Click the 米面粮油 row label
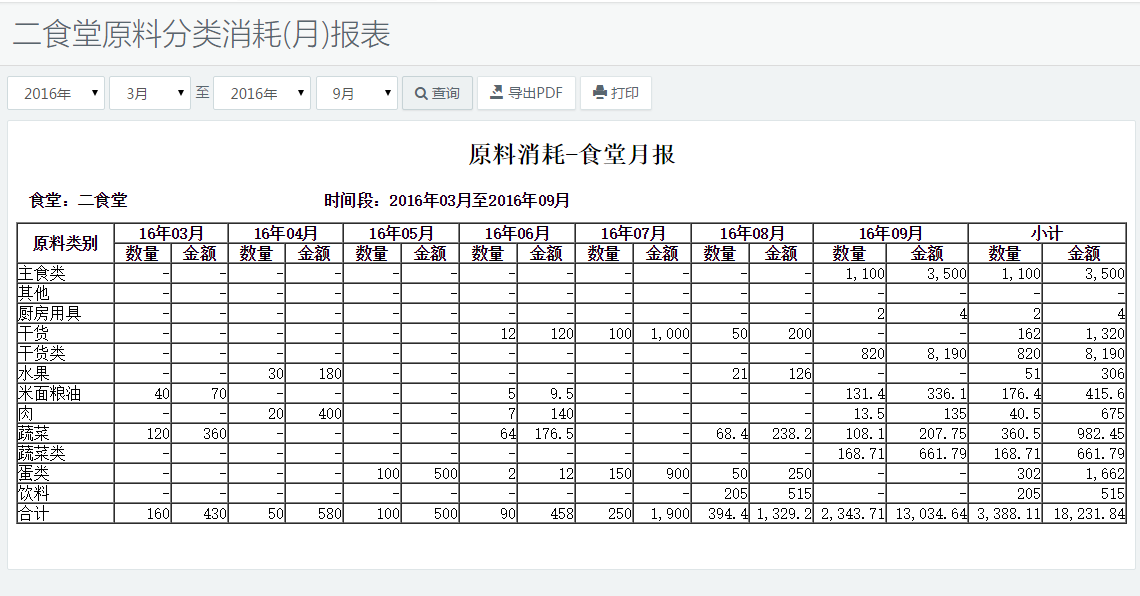Screen dimensions: 1140x596 (x=49, y=393)
